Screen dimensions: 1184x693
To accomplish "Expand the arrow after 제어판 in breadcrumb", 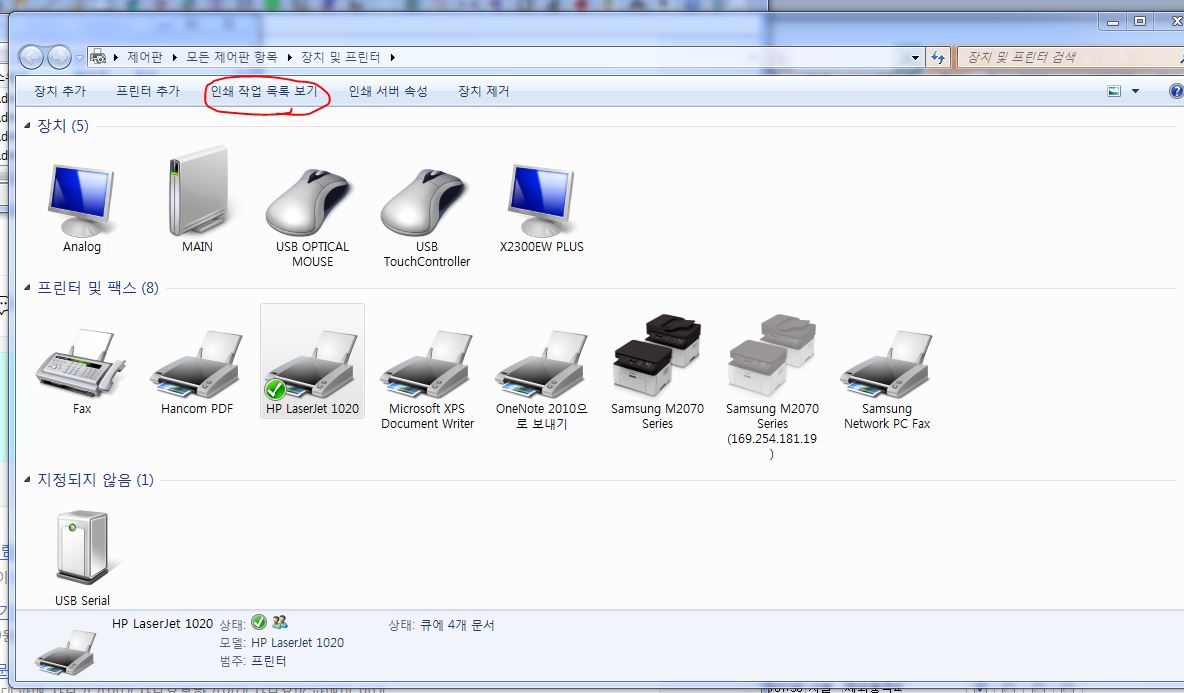I will (174, 57).
